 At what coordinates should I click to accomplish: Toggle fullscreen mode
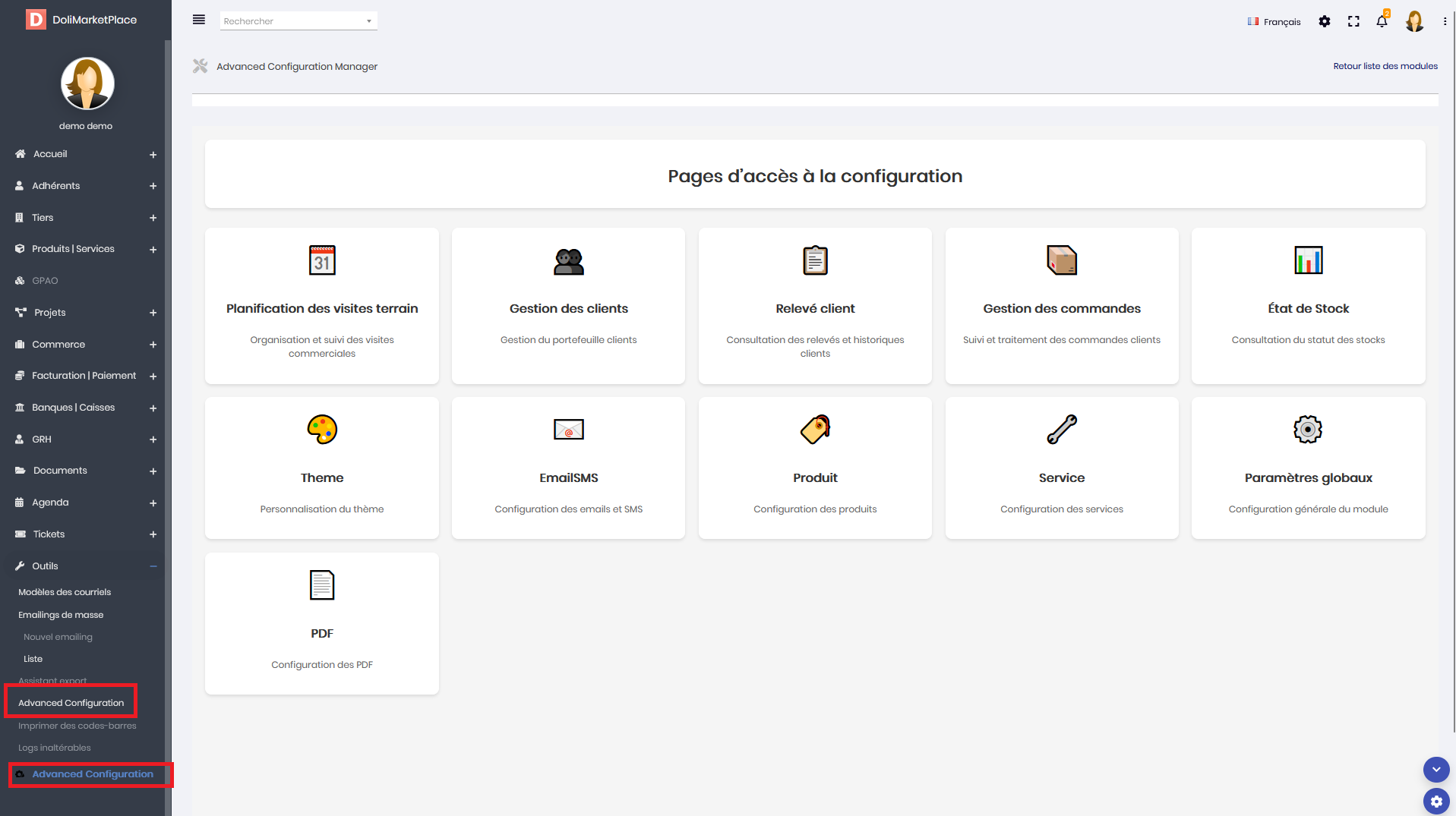[x=1353, y=21]
